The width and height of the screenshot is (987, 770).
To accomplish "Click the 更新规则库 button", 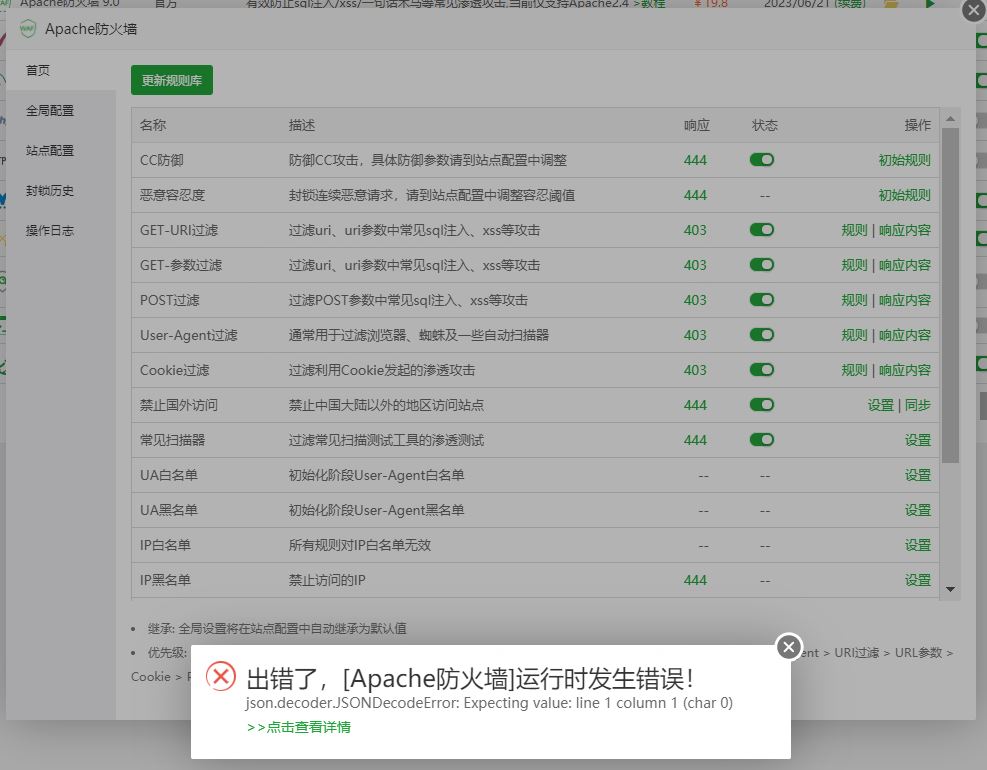I will click(x=172, y=80).
